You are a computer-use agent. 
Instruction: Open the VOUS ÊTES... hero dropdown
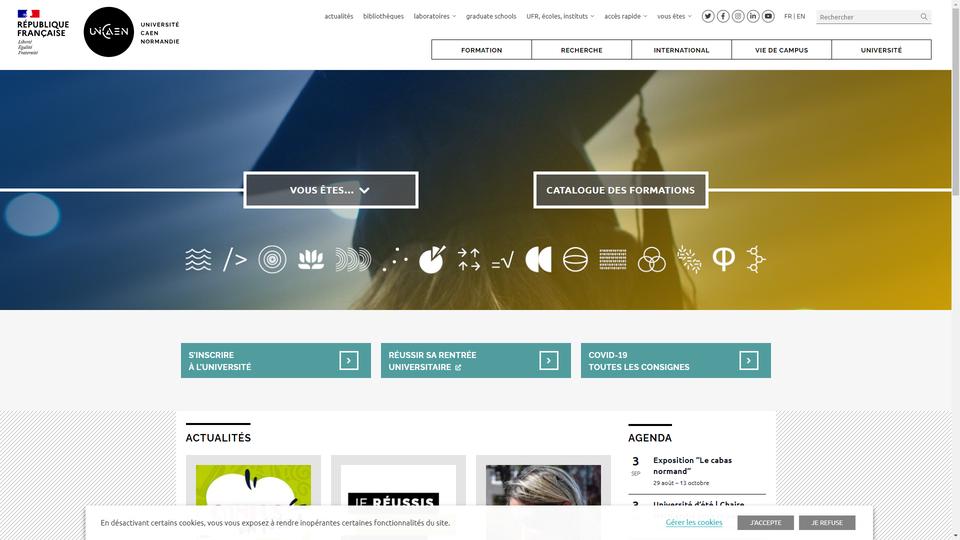(331, 190)
